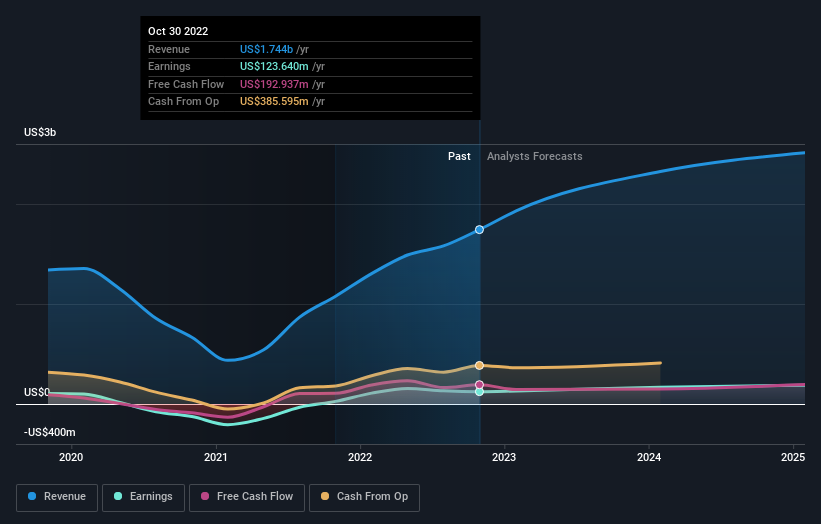Click the US$0 y-axis label
This screenshot has height=524, width=821.
pyautogui.click(x=37, y=392)
